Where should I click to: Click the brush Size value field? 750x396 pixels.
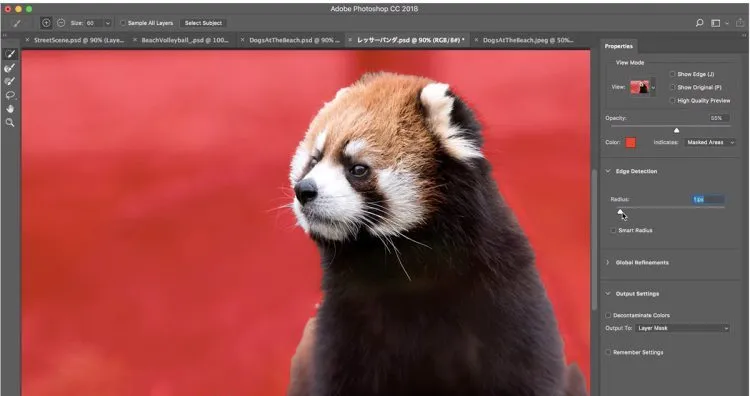94,23
